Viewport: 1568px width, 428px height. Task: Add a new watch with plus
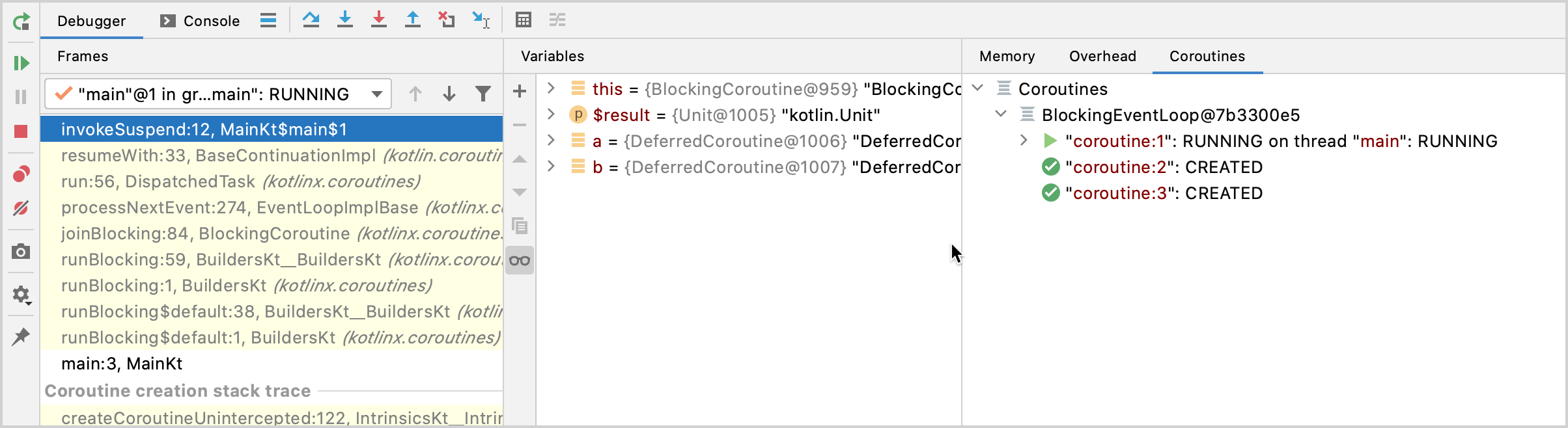click(x=520, y=91)
